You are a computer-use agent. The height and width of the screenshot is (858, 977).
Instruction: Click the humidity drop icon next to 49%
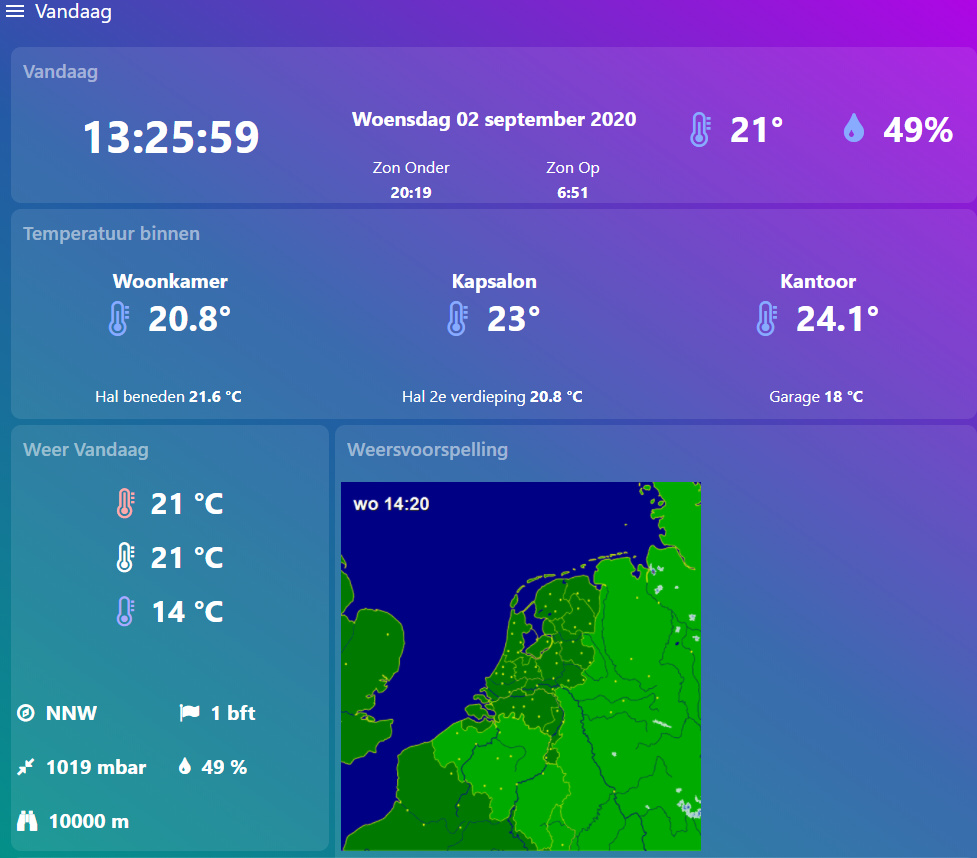pos(854,128)
